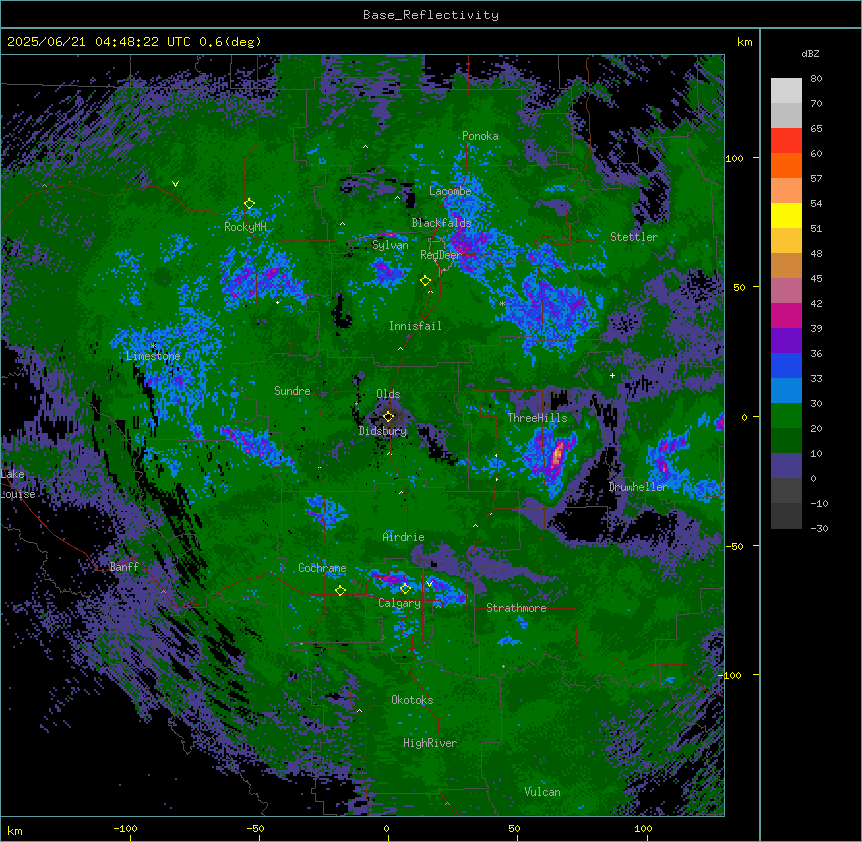Select the slate purple 0-10 dBZ legend swatch
The image size is (862, 842).
pos(786,466)
